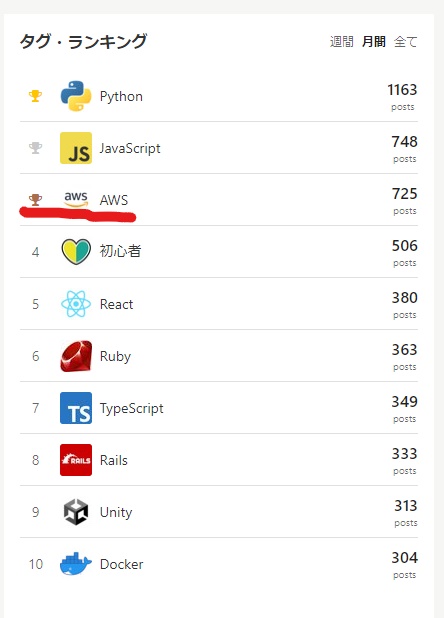Click the red Ruby gem icon

click(76, 356)
